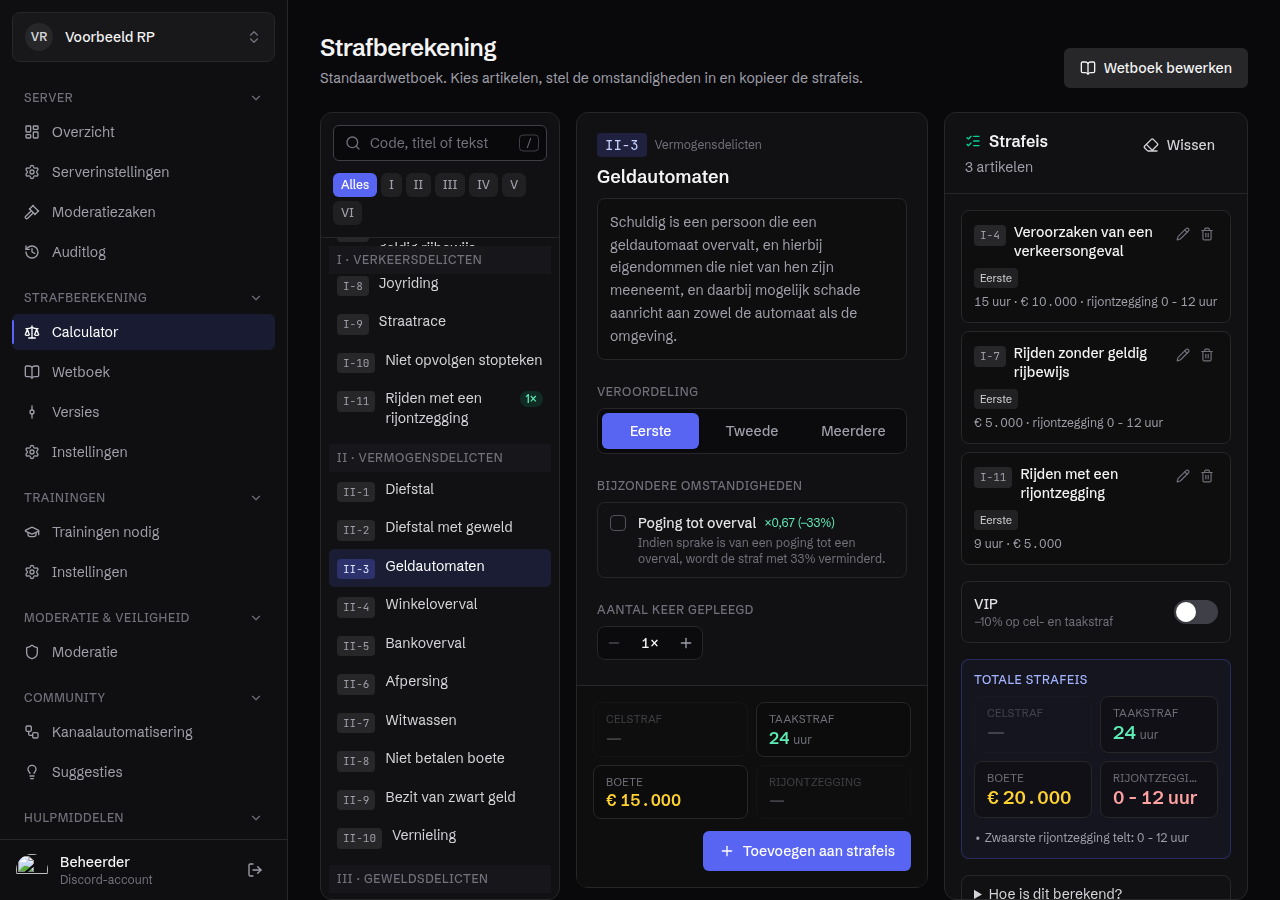Delete the I-7 Rijden zonder geldig rijbewijs entry
Image resolution: width=1280 pixels, height=900 pixels.
click(x=1207, y=355)
